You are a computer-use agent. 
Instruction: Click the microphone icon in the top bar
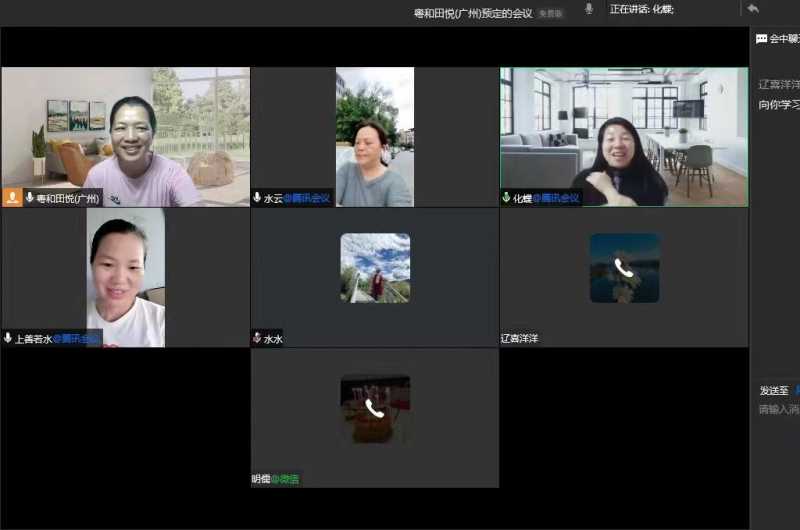coord(589,9)
